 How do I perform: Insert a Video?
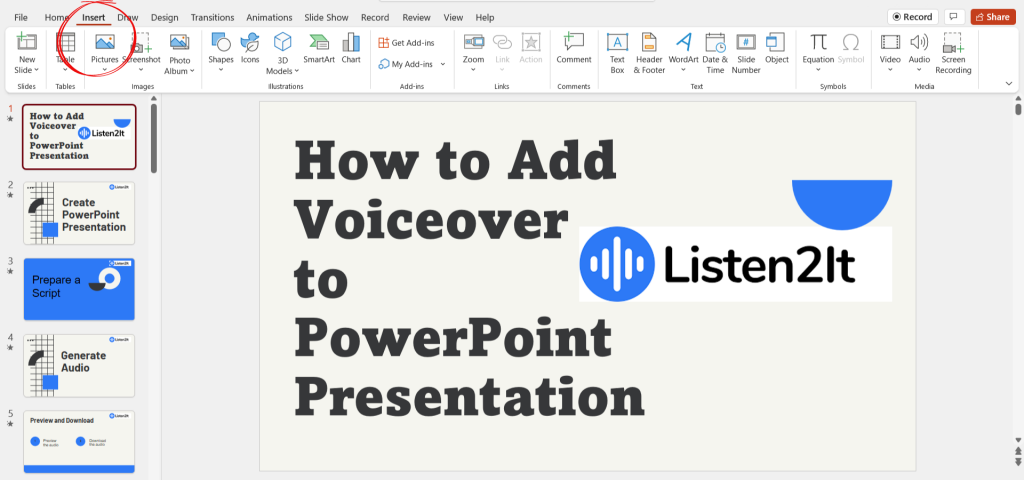pos(890,53)
